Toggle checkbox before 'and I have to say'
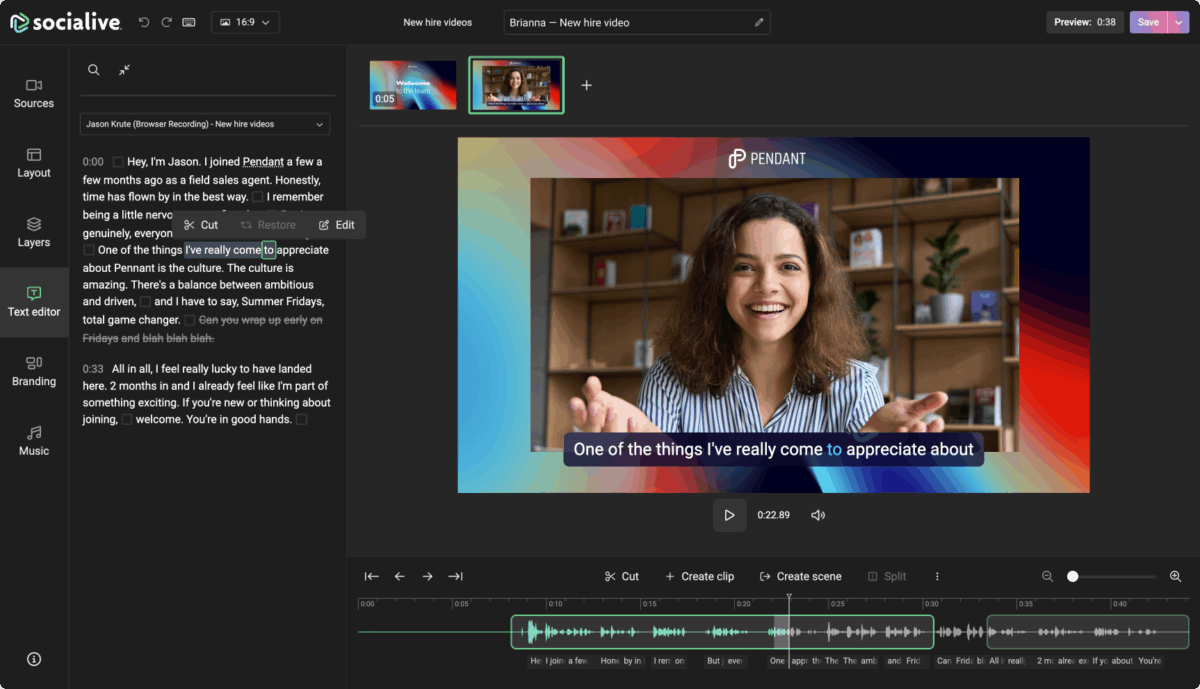The height and width of the screenshot is (689, 1200). point(145,301)
